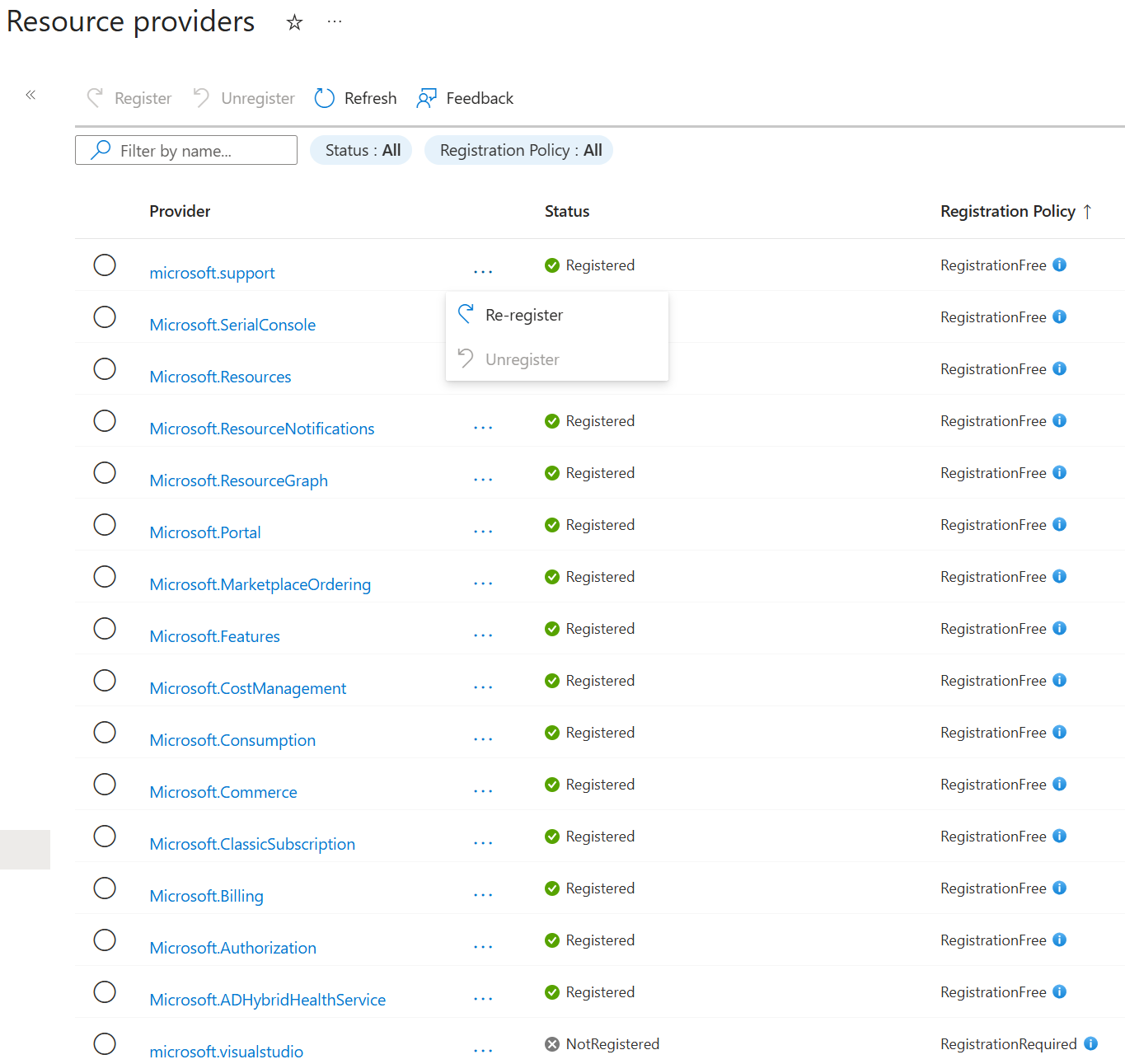Select the microsoft.visualstudio radio button
Screen dimensions: 1125x1064
[105, 1044]
